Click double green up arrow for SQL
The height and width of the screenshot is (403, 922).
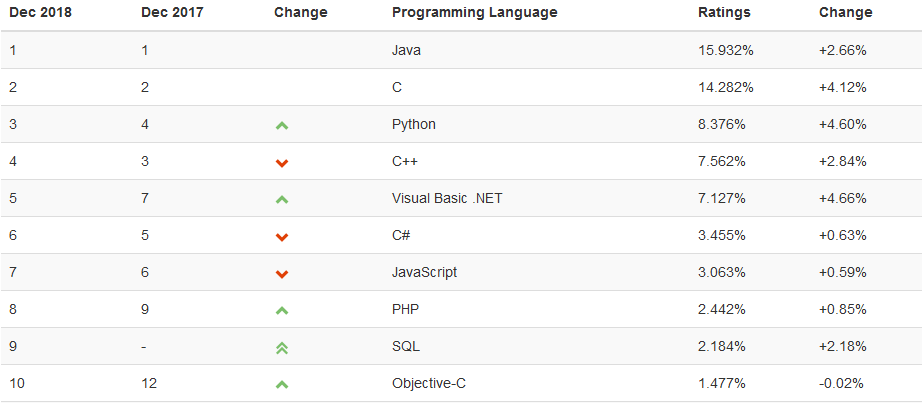[282, 348]
